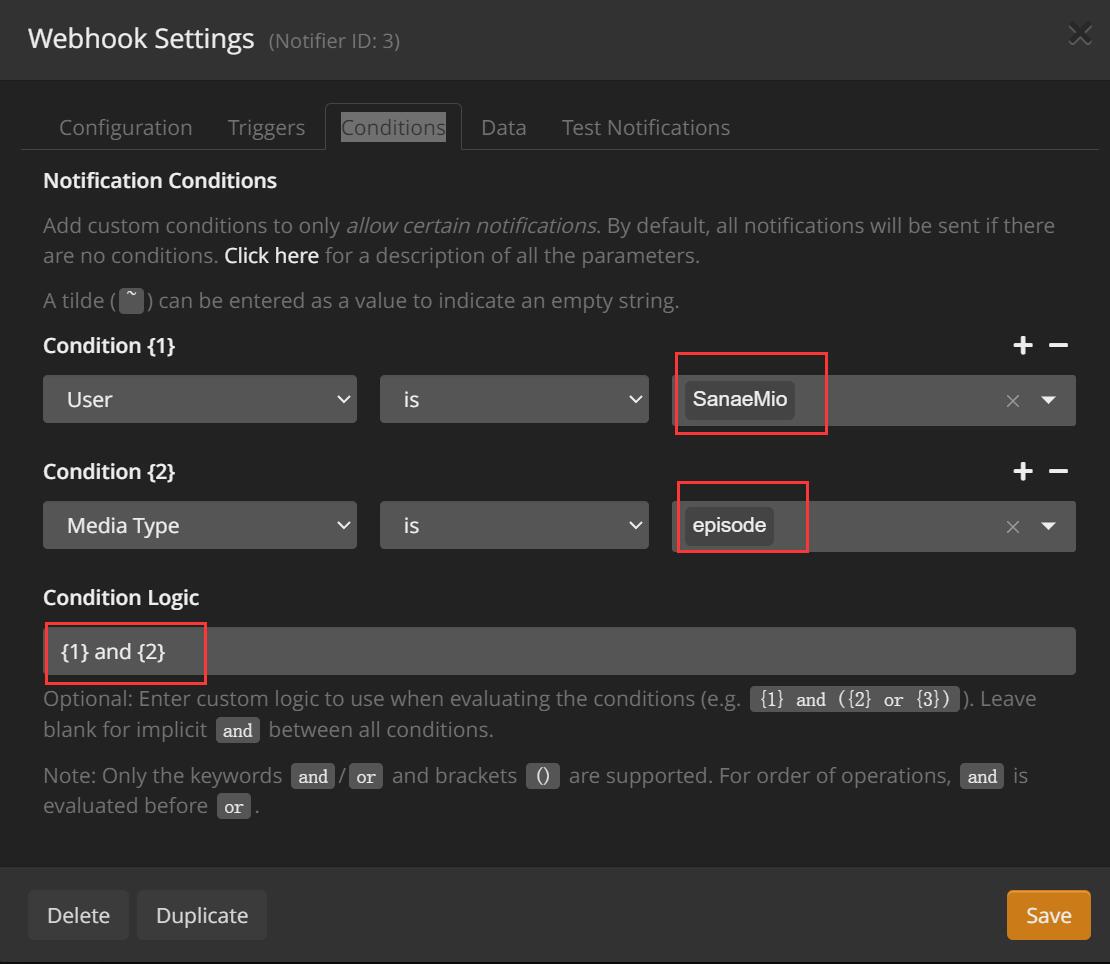The width and height of the screenshot is (1110, 964).
Task: Close the Webhook Settings dialog
Action: point(1079,37)
